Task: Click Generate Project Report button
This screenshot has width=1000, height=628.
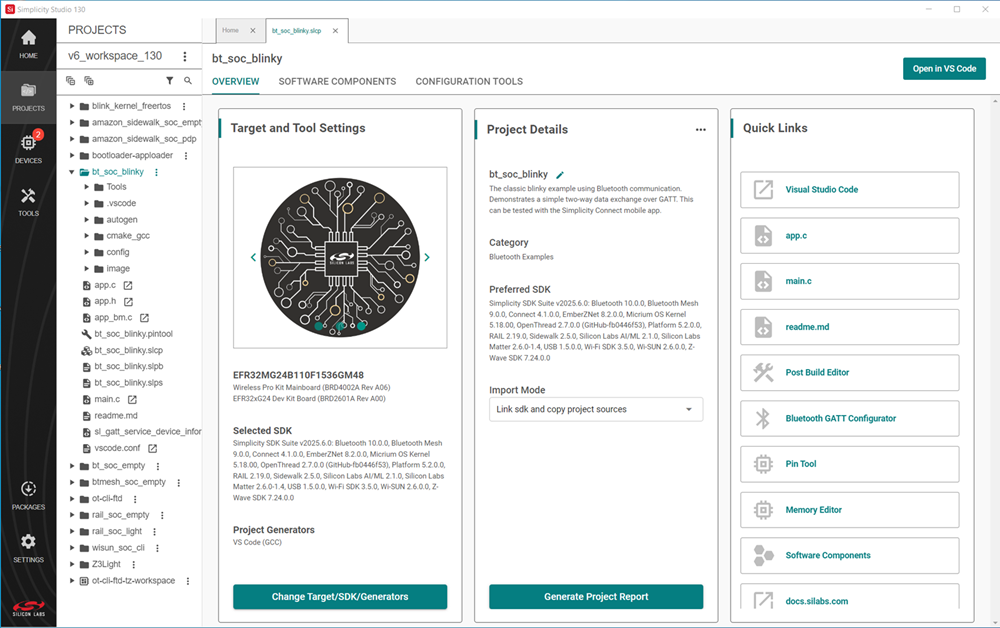Action: [x=596, y=597]
